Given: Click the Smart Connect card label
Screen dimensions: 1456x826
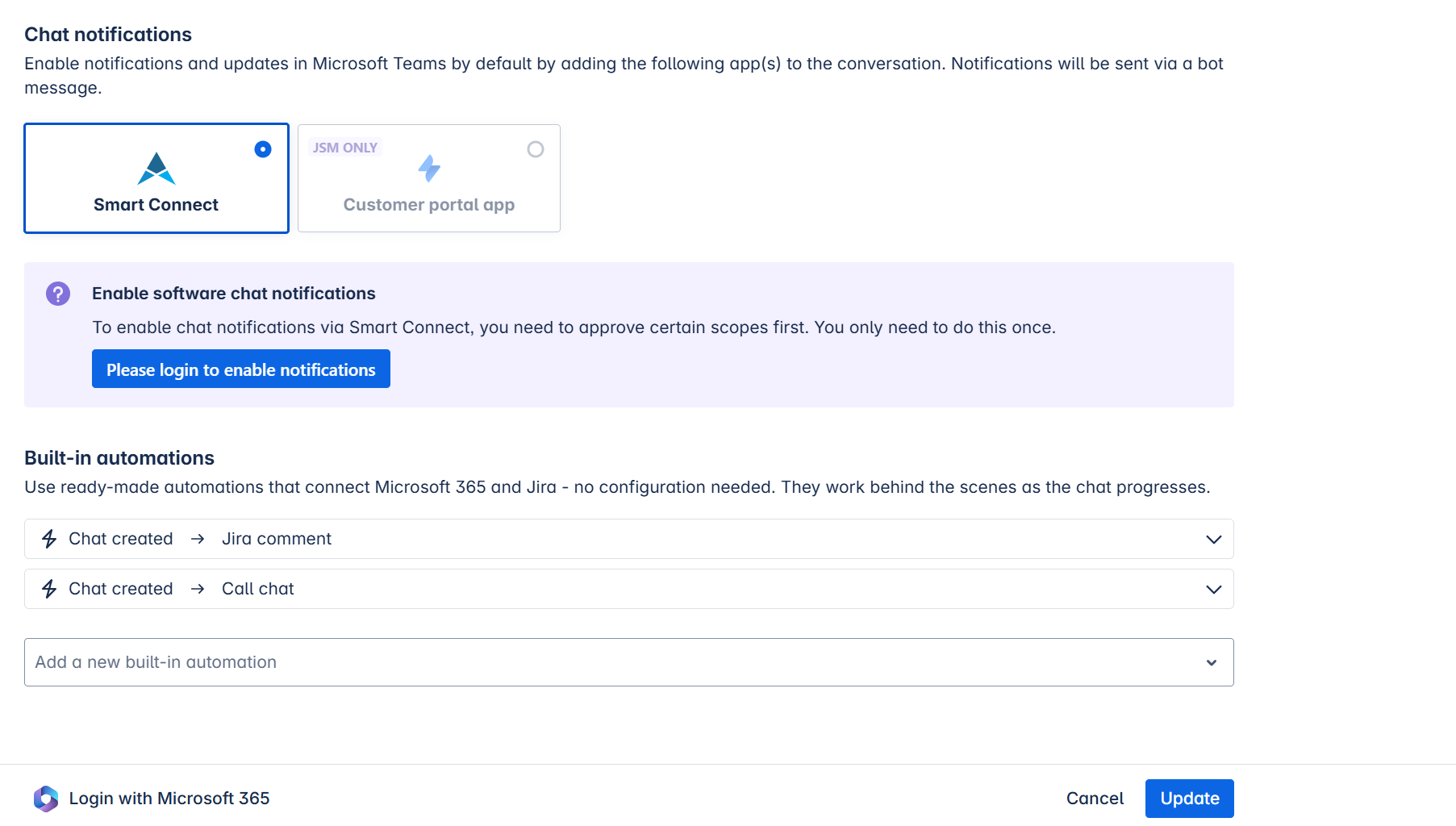Looking at the screenshot, I should [x=156, y=205].
